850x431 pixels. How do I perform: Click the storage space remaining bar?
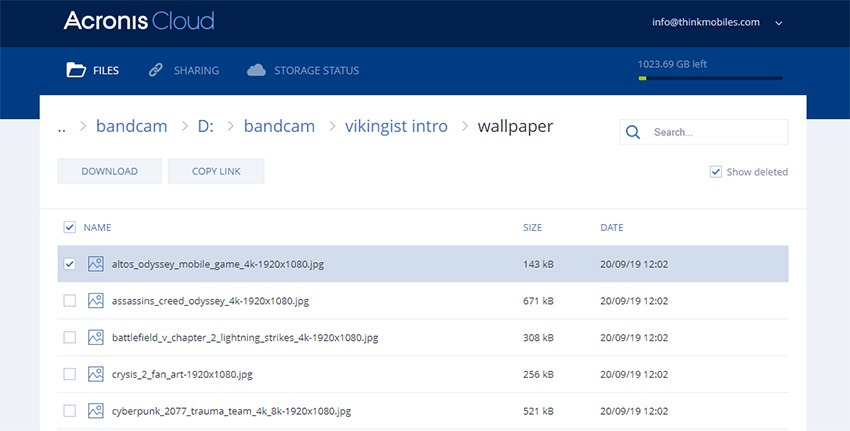click(710, 78)
